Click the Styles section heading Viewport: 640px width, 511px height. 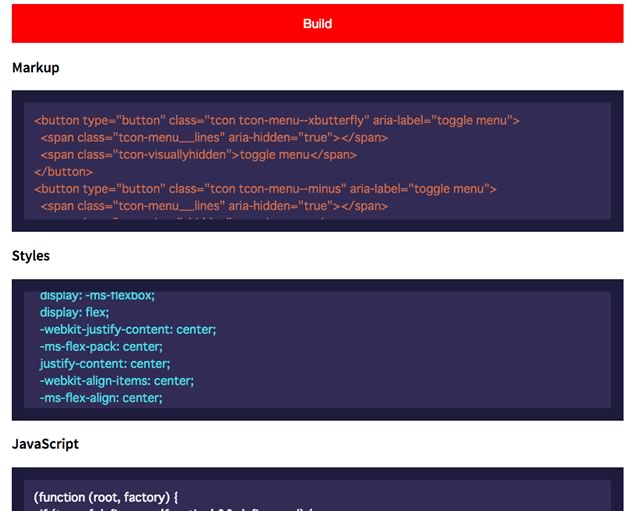click(31, 256)
